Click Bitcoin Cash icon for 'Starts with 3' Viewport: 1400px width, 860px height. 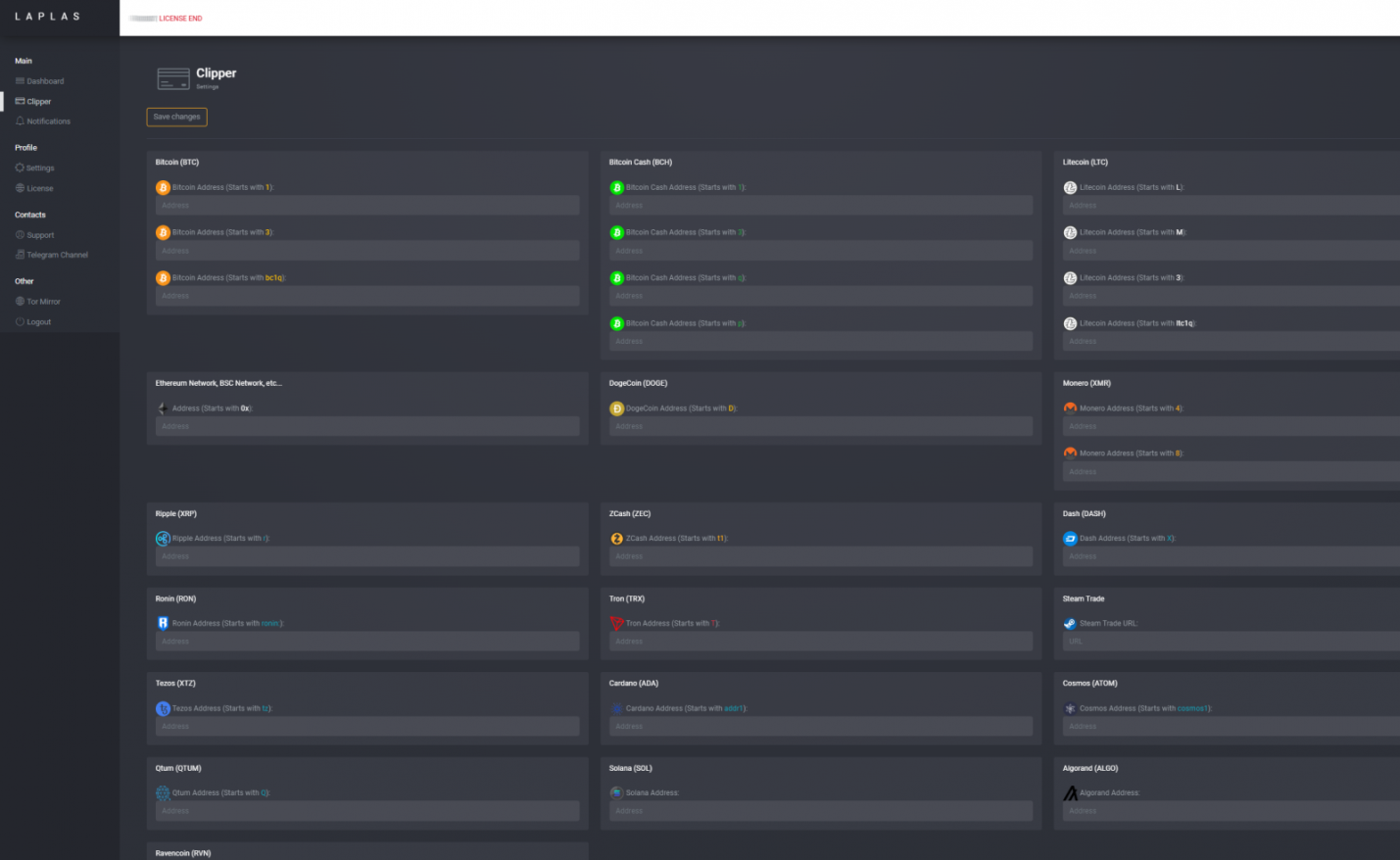(x=617, y=232)
